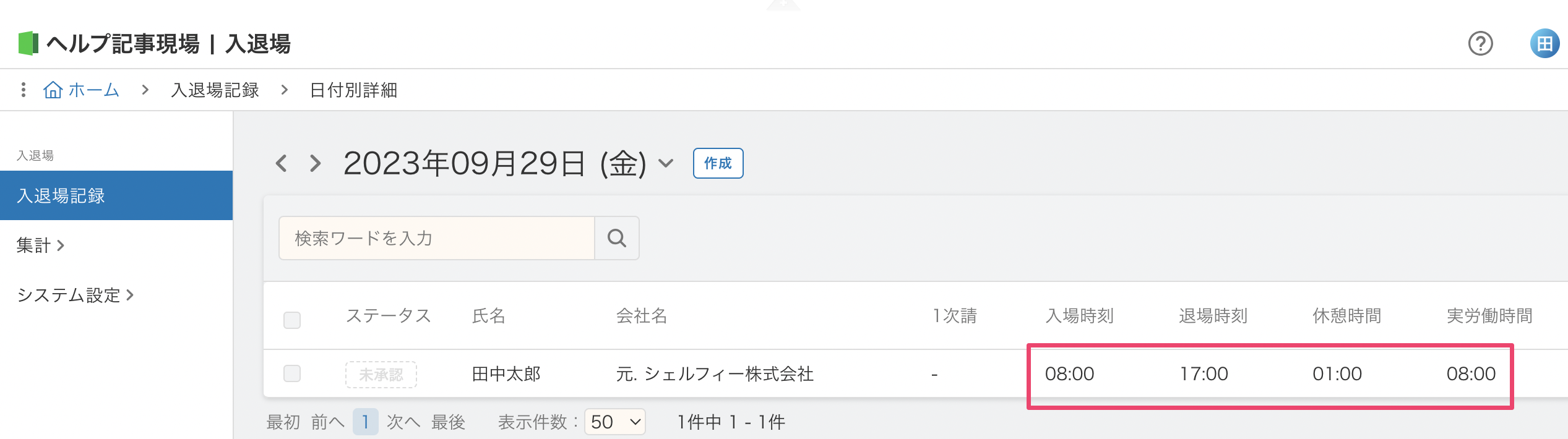Click the magnifier search button
The width and height of the screenshot is (1568, 439).
point(617,238)
